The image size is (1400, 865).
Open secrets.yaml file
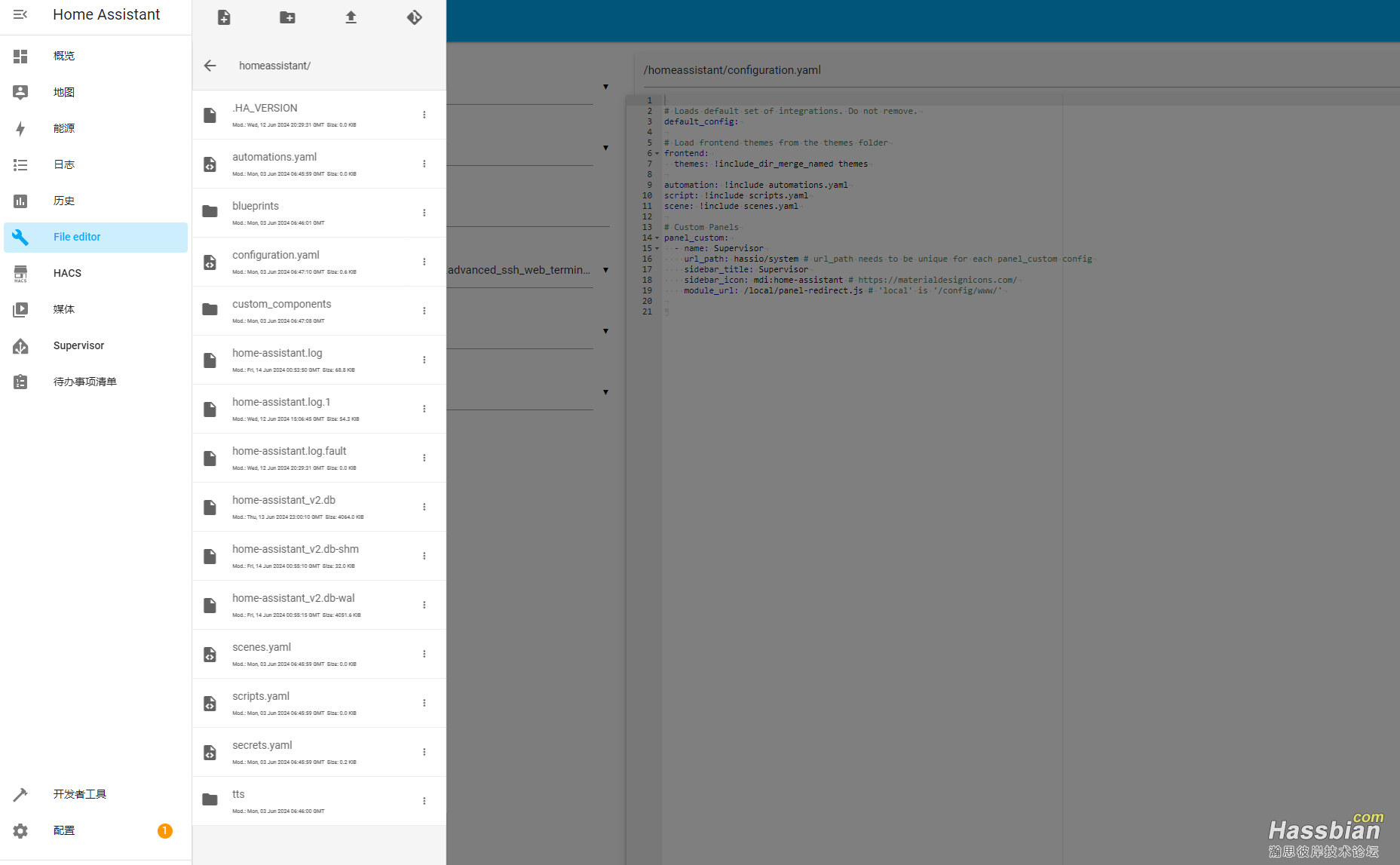319,752
